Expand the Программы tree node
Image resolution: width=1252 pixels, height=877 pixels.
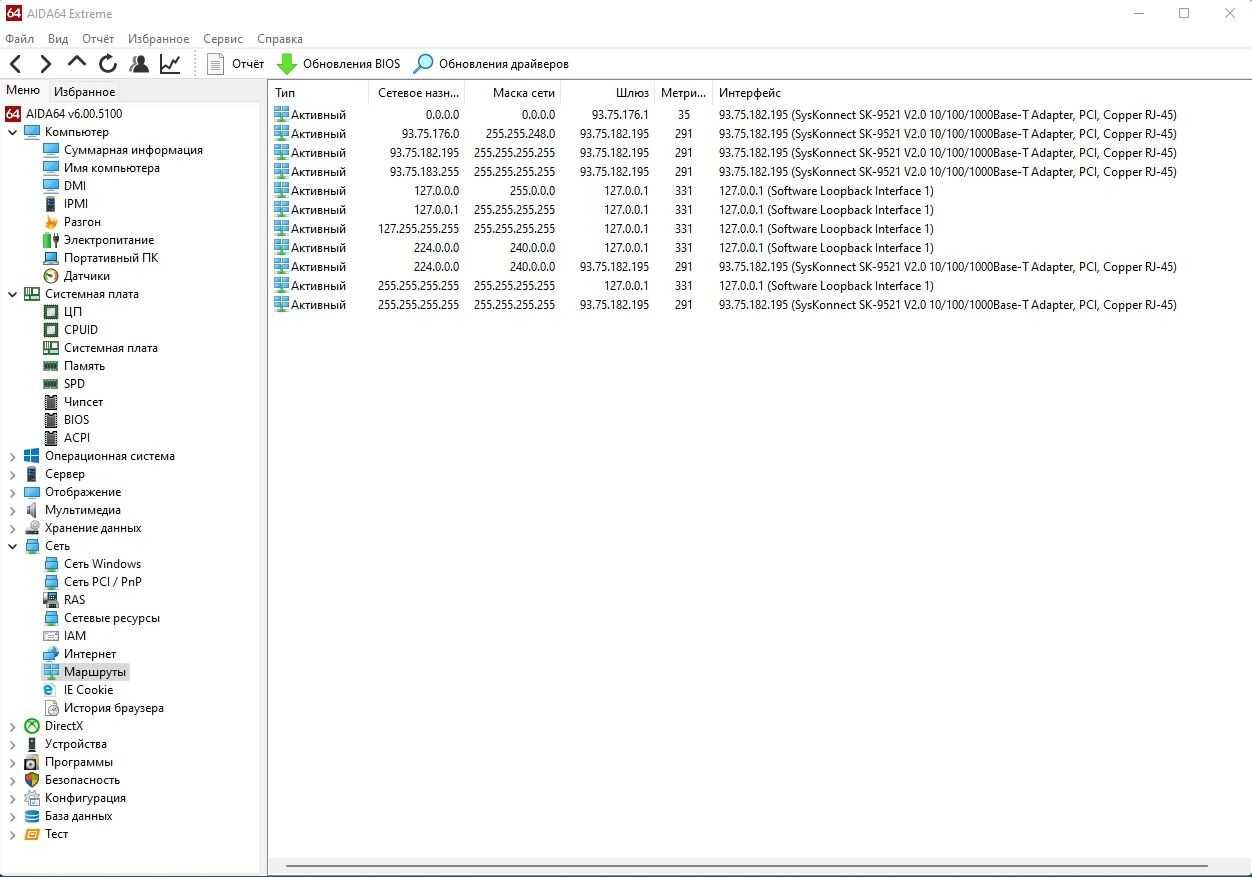tap(13, 762)
